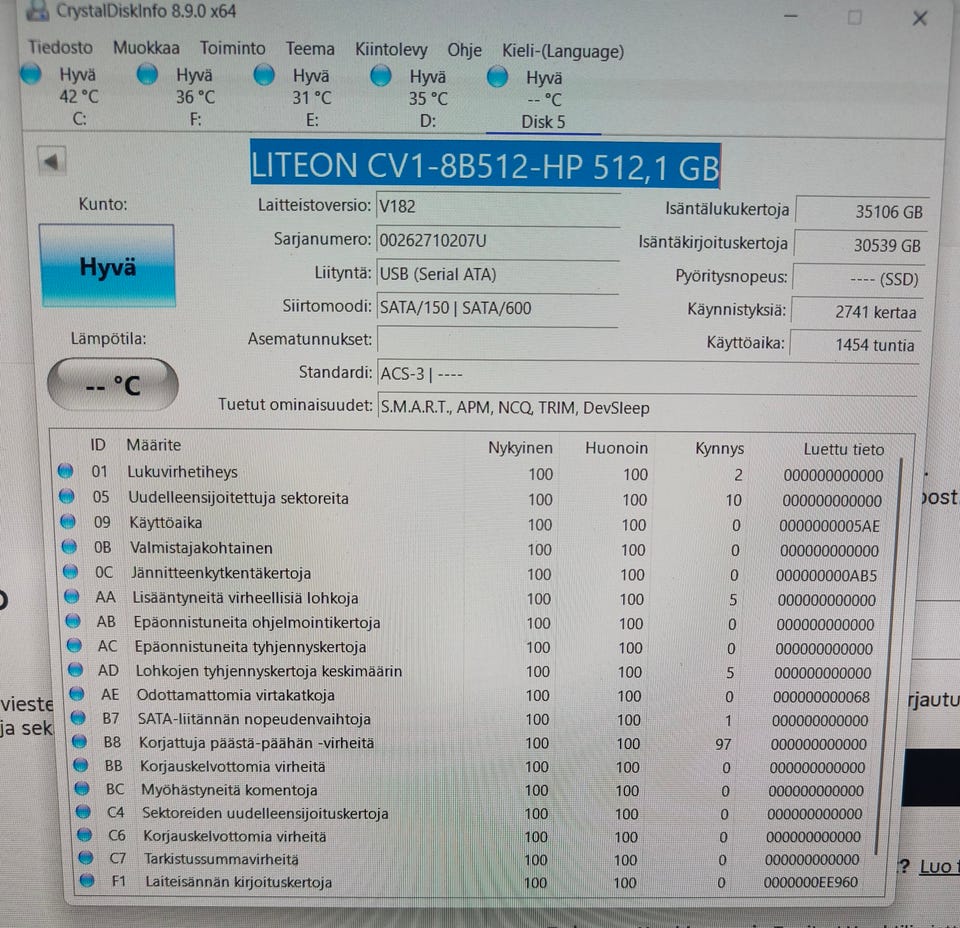Click the Käyttöaika value 1454 tuntia
Viewport: 960px width, 928px height.
855,345
